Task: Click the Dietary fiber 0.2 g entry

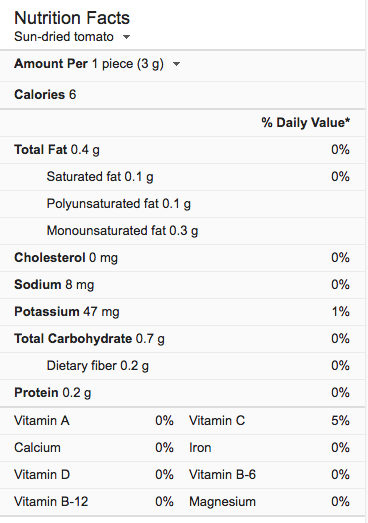Action: point(97,366)
